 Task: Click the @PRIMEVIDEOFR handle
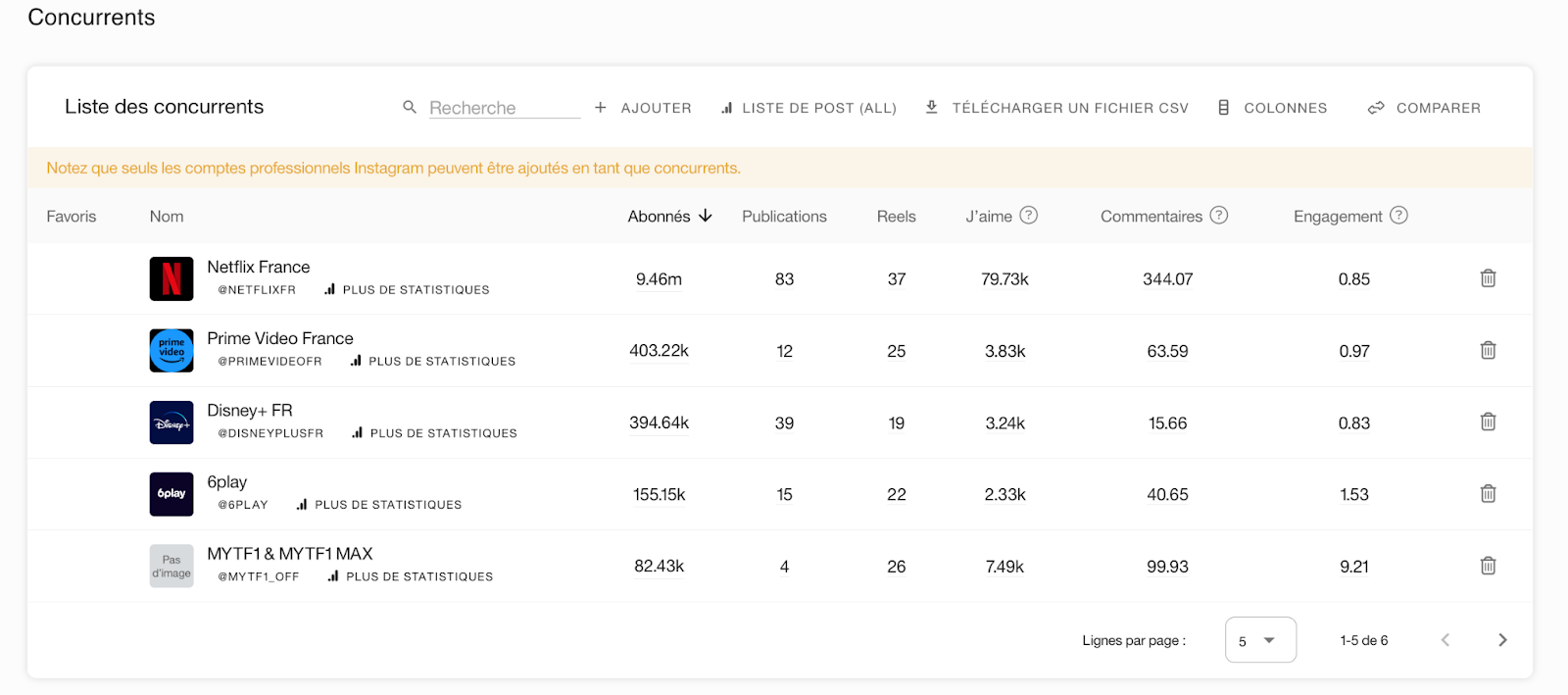tap(269, 362)
